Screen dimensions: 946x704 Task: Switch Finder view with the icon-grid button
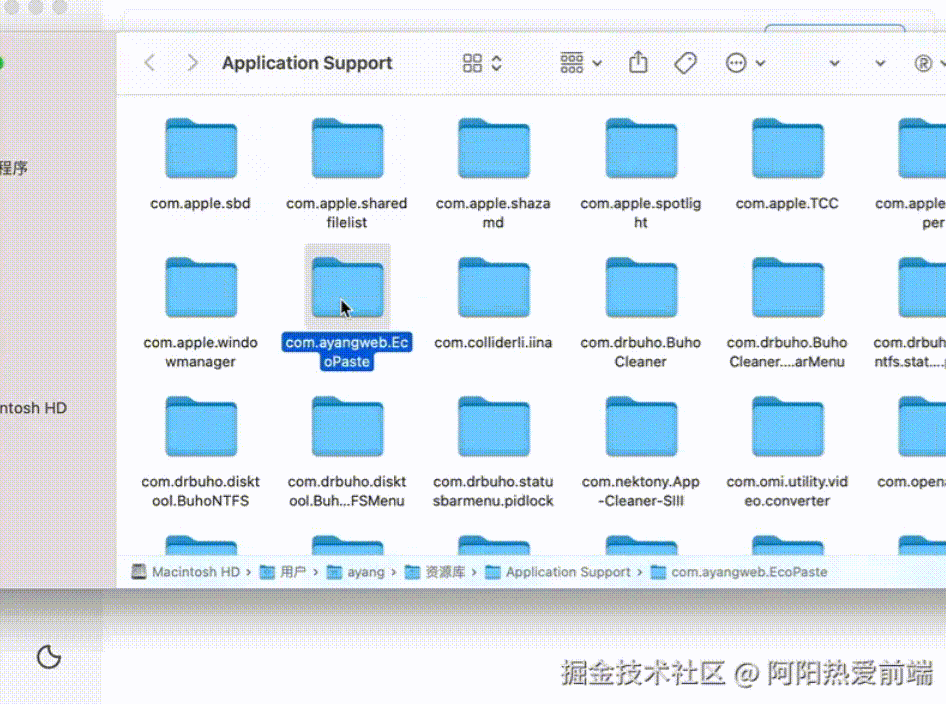tap(481, 63)
